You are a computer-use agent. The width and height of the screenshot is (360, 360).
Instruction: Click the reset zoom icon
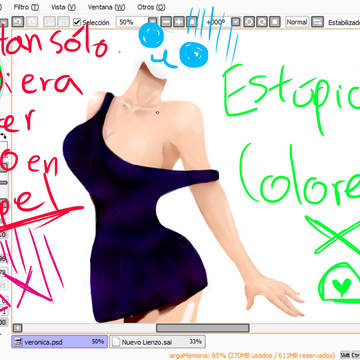tap(192, 22)
